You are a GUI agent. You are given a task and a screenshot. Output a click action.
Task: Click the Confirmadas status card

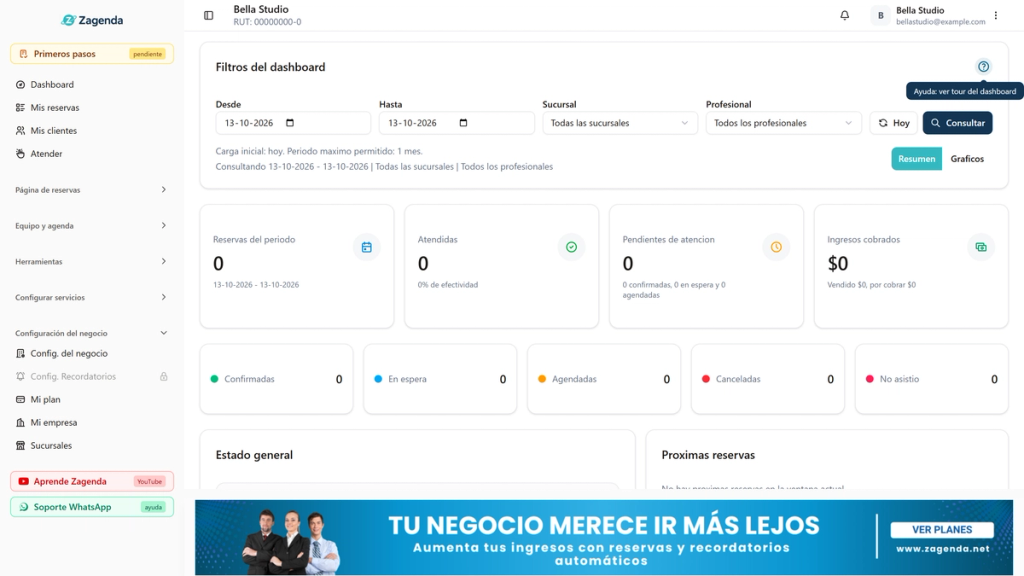pos(276,379)
